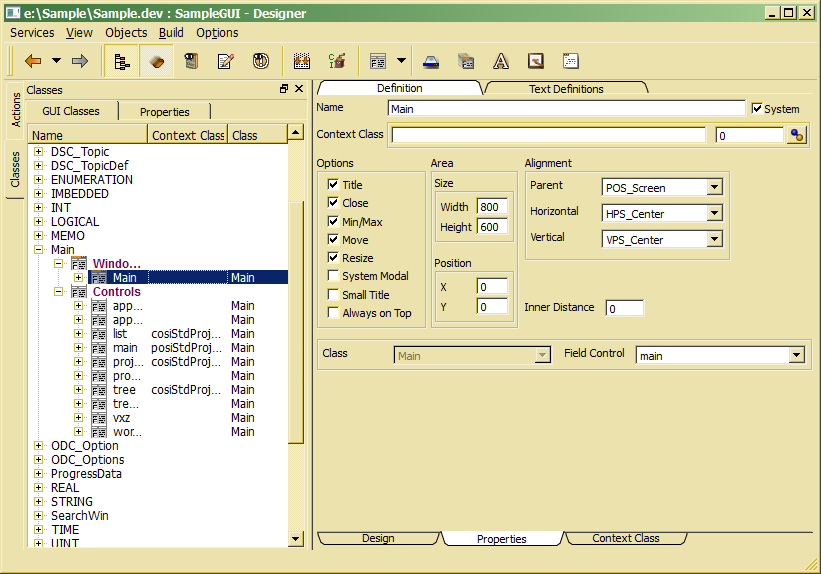Switch to the Text Definitions tab
Viewport: 821px width, 574px height.
[x=566, y=89]
